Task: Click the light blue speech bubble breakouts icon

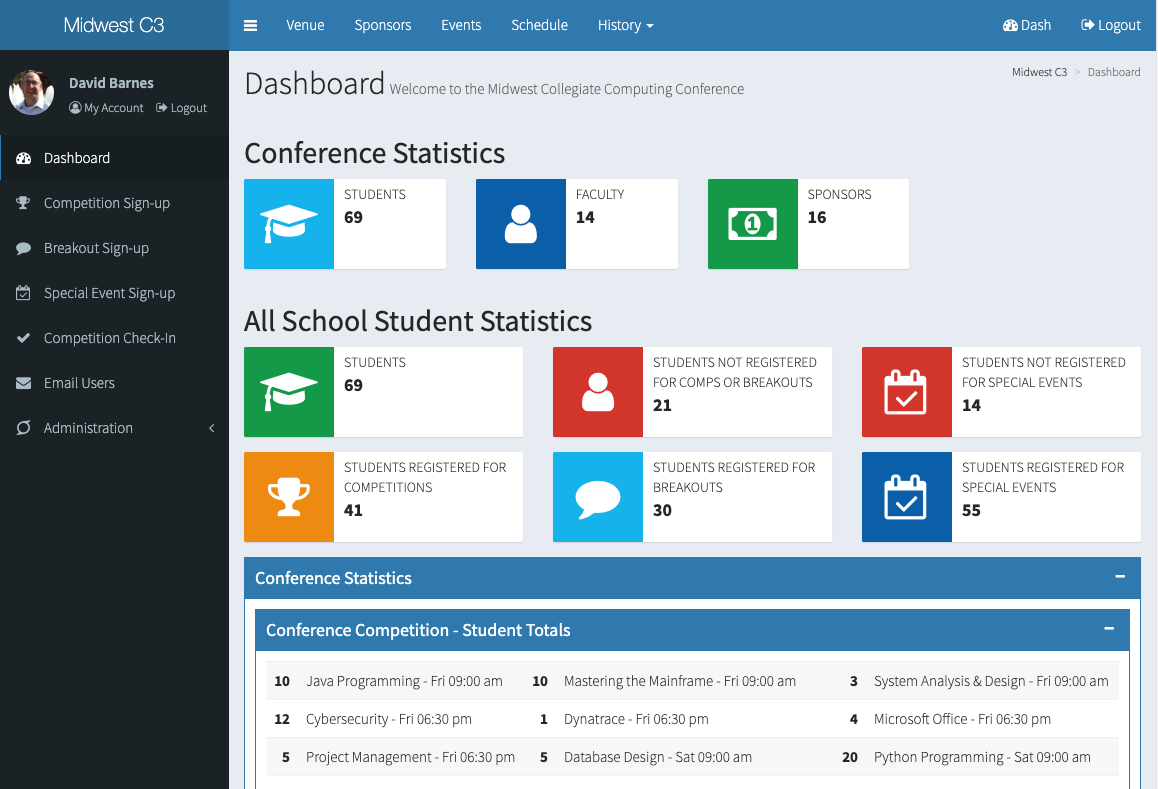Action: [597, 497]
